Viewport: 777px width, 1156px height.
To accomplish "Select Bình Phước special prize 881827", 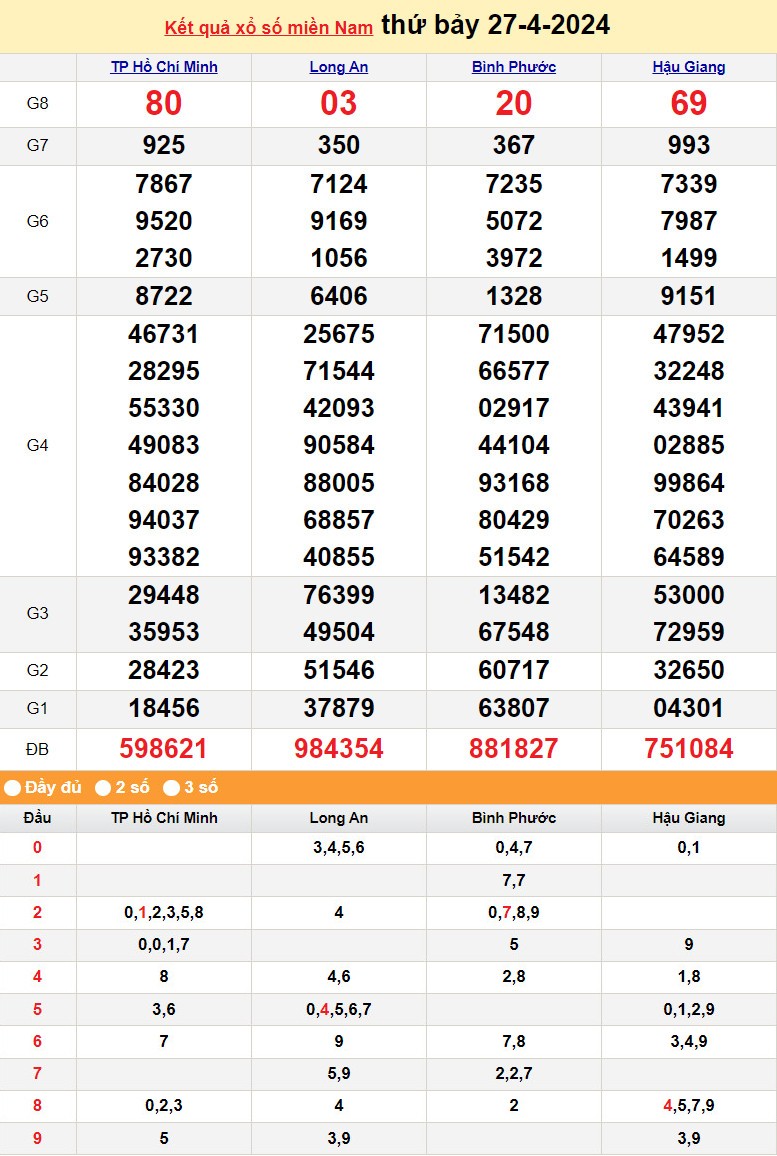I will click(x=514, y=749).
